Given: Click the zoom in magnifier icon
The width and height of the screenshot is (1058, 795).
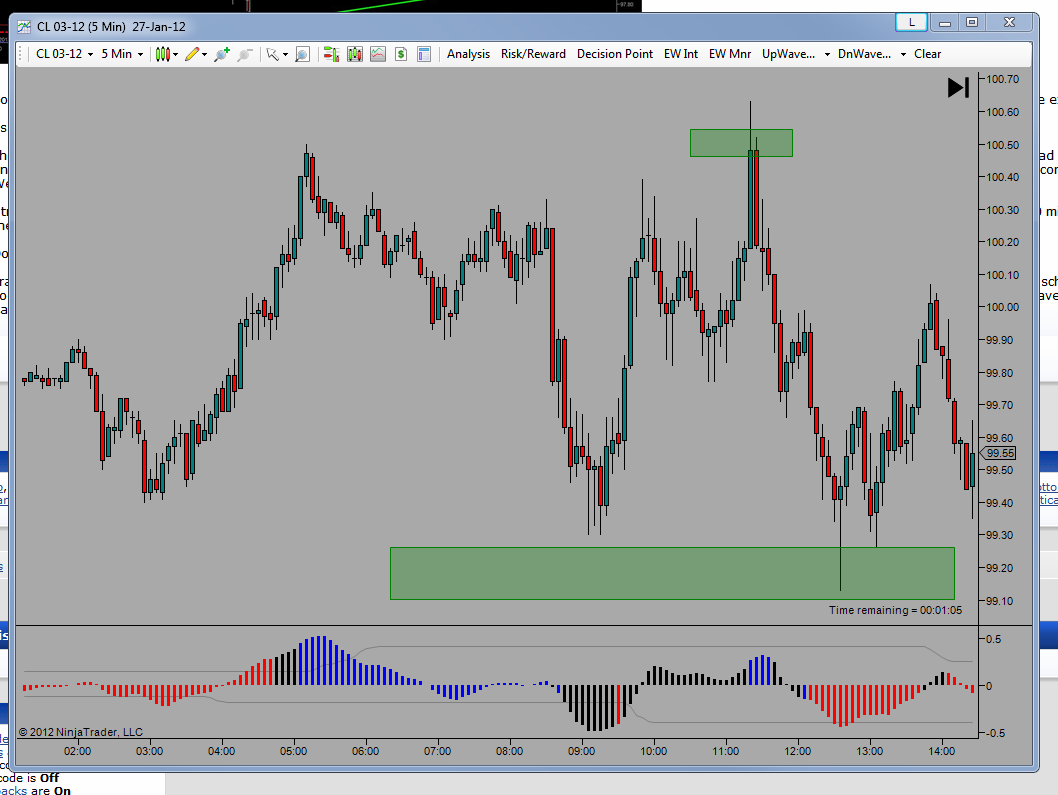Looking at the screenshot, I should tap(221, 54).
